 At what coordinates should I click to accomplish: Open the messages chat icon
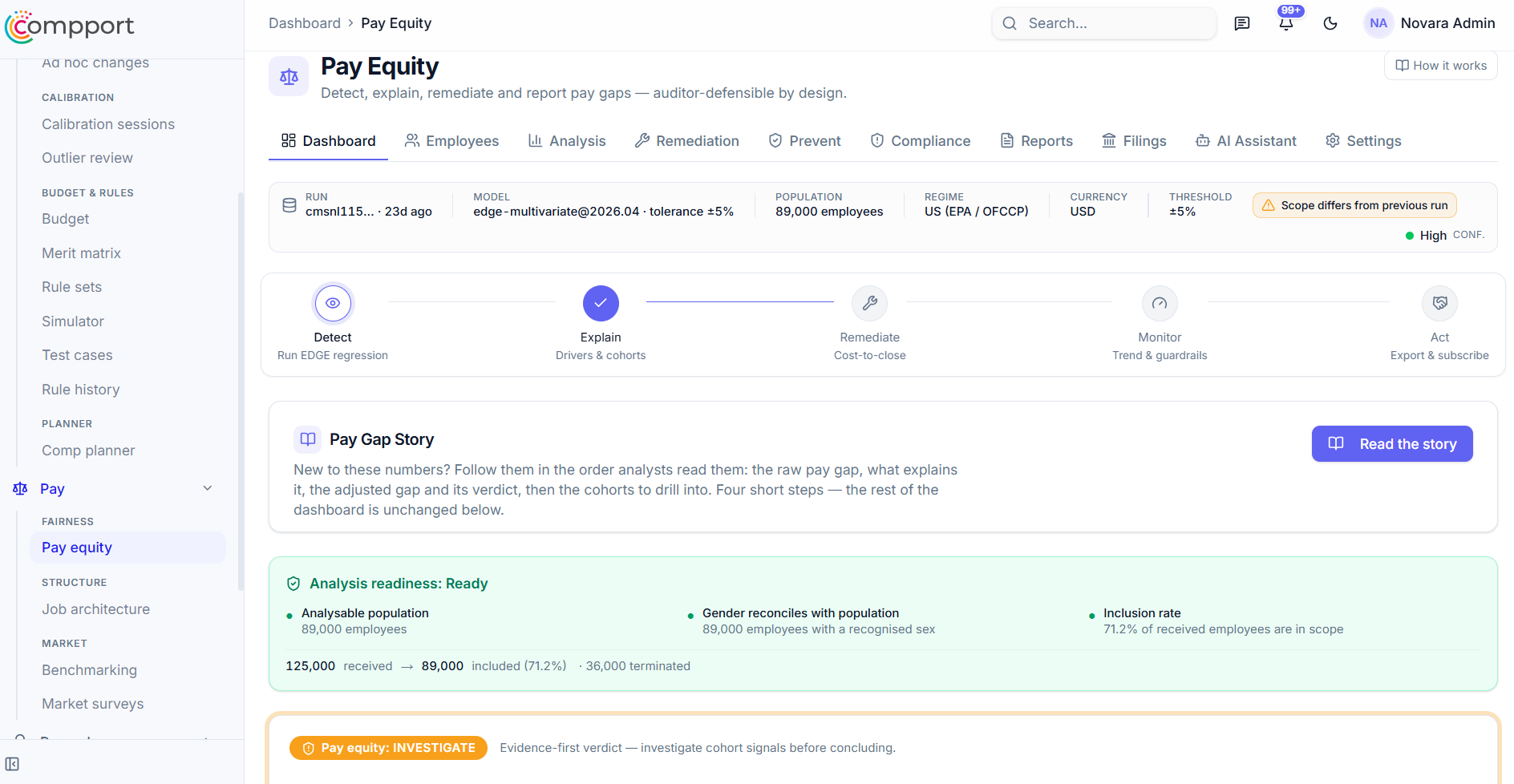[1242, 23]
